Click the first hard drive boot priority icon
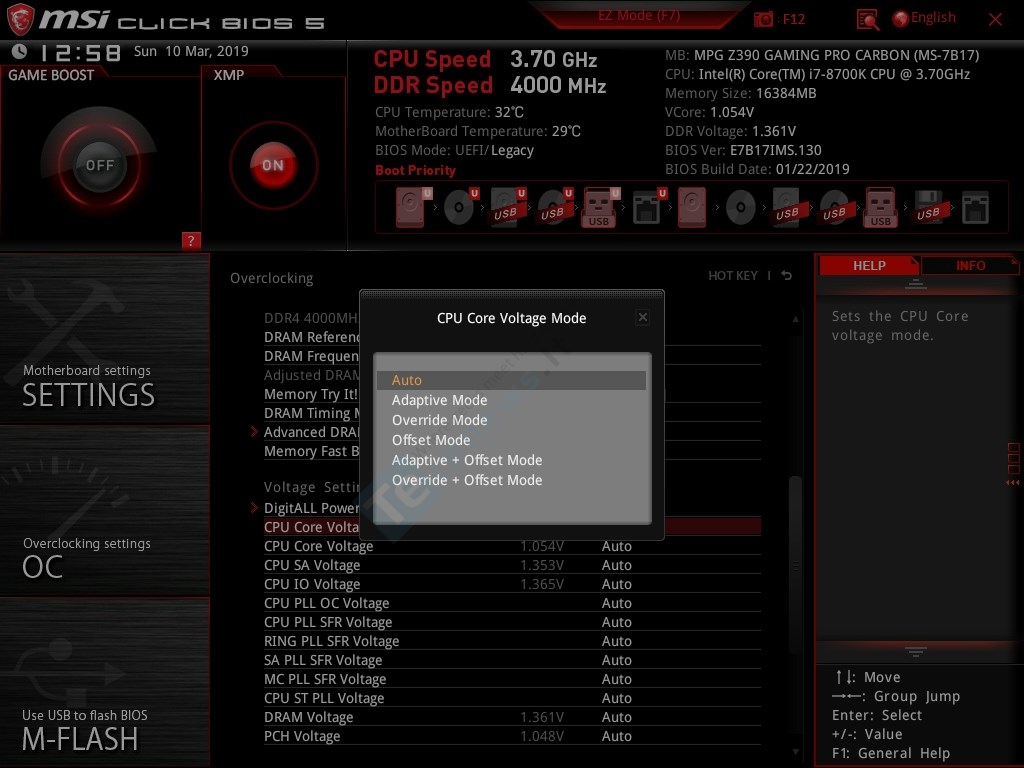 click(x=410, y=209)
